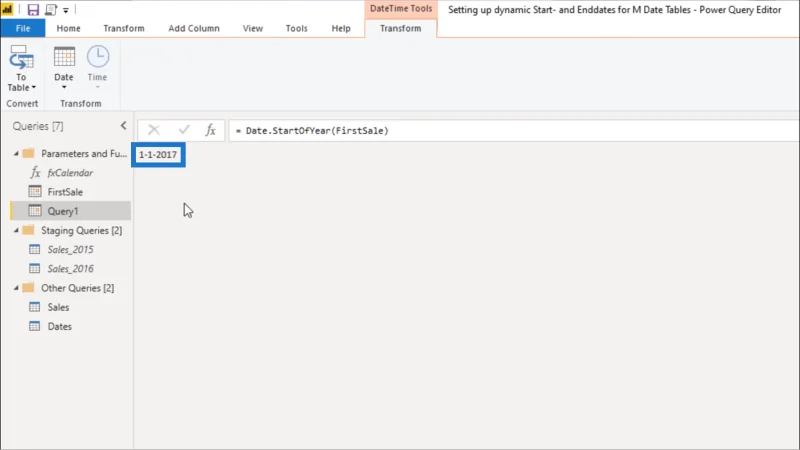Open the View ribbon tab
Image resolution: width=800 pixels, height=450 pixels.
253,28
